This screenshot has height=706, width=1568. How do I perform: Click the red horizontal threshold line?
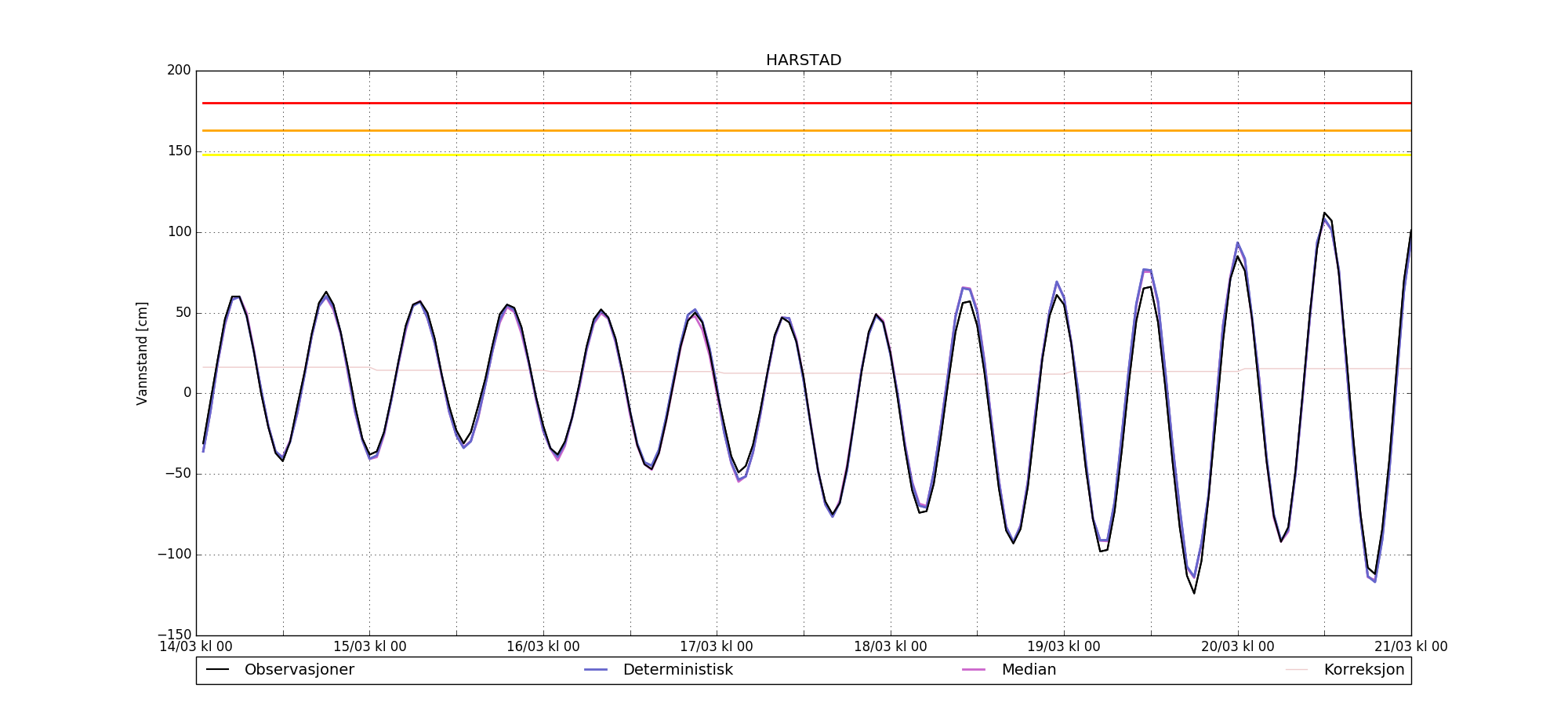pos(804,103)
